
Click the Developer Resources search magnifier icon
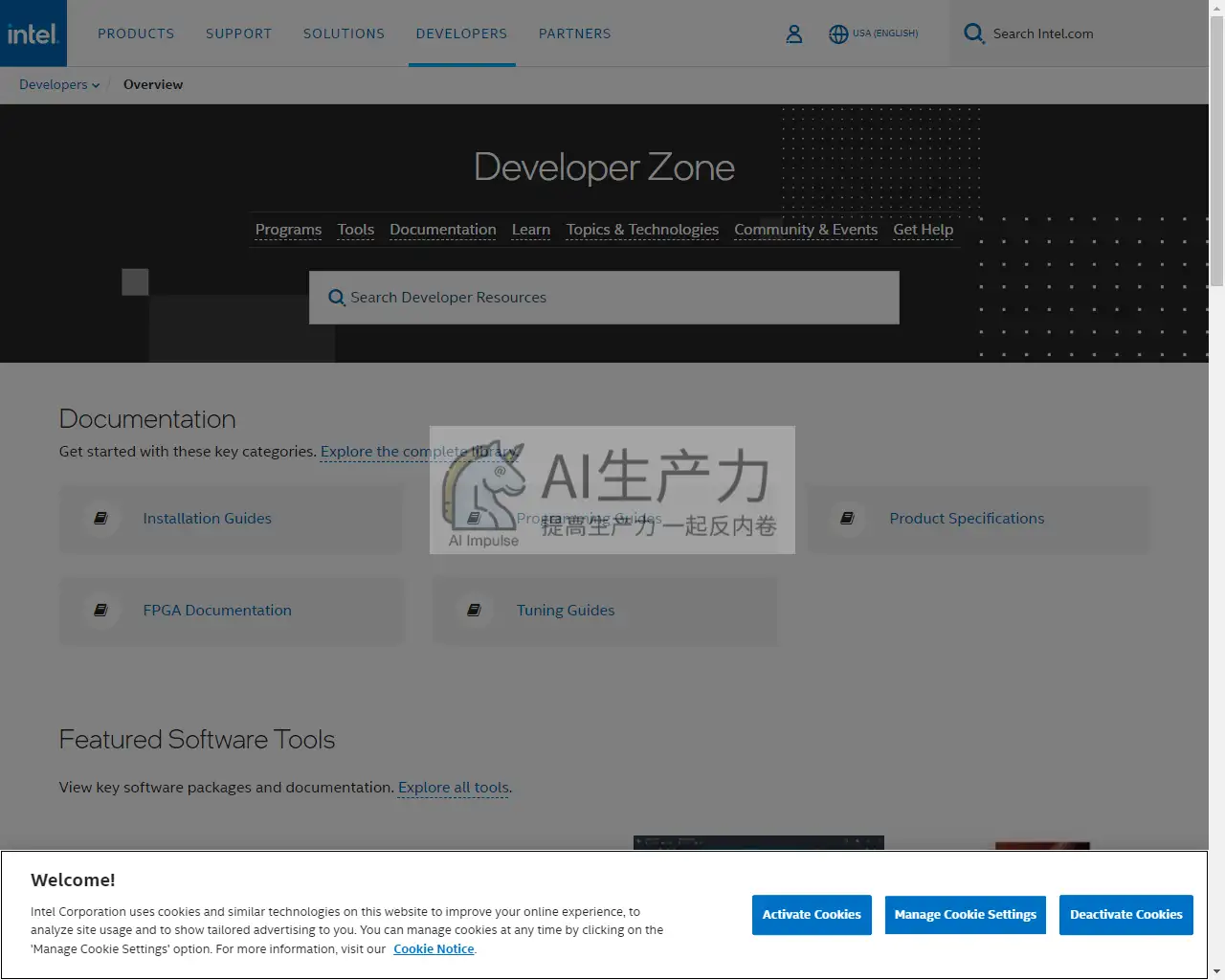tap(337, 298)
